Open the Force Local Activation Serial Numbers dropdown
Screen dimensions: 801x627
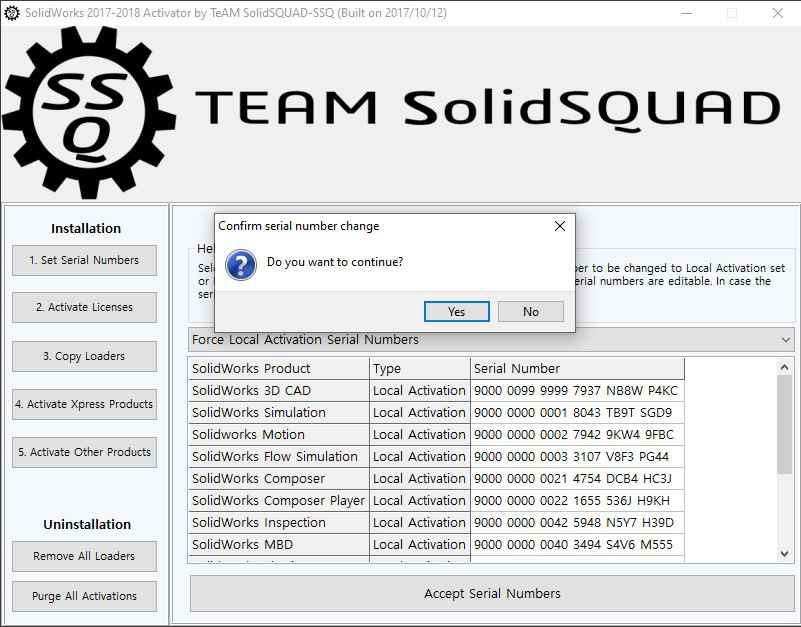click(x=491, y=340)
